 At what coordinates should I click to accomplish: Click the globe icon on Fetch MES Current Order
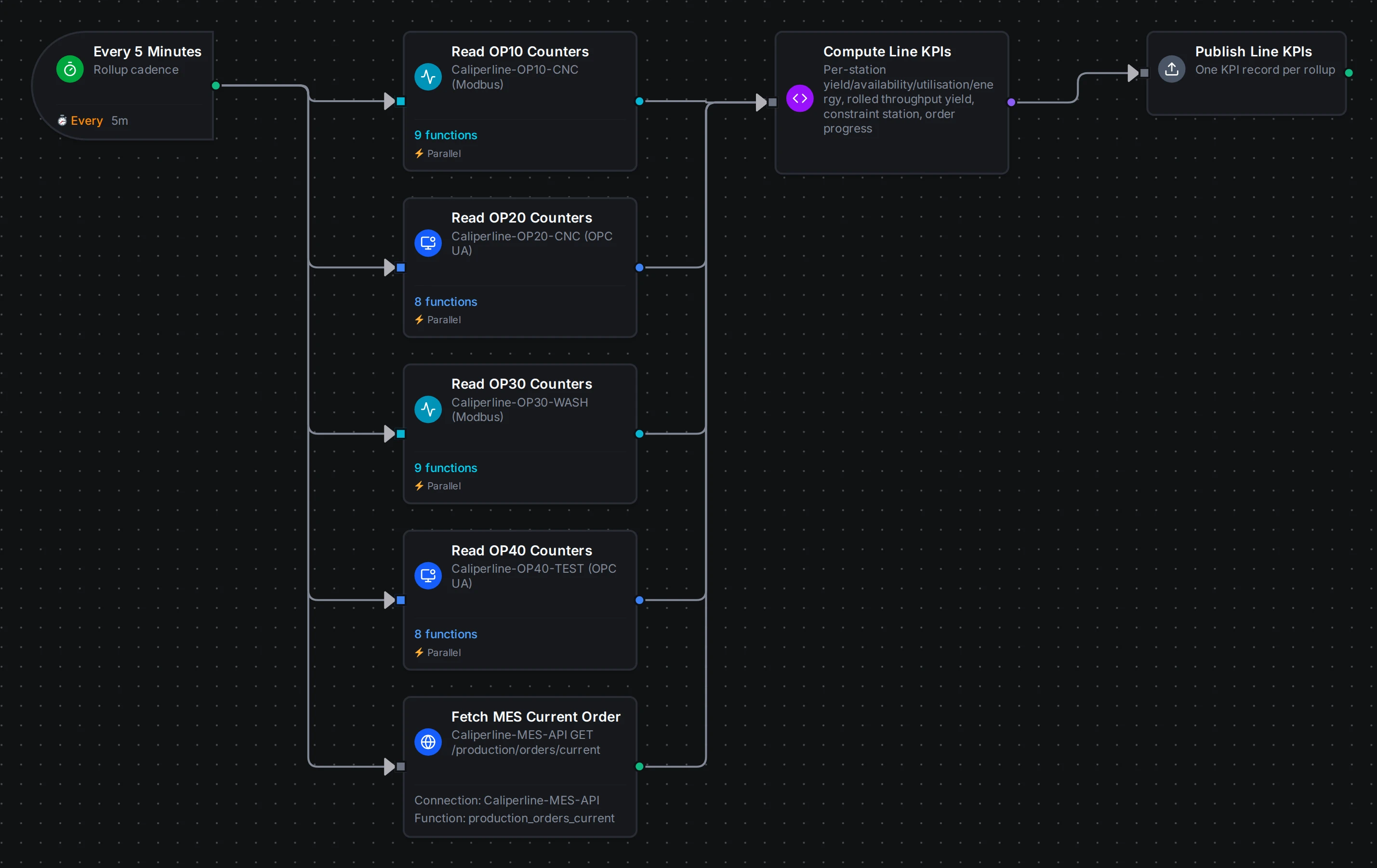click(x=428, y=742)
